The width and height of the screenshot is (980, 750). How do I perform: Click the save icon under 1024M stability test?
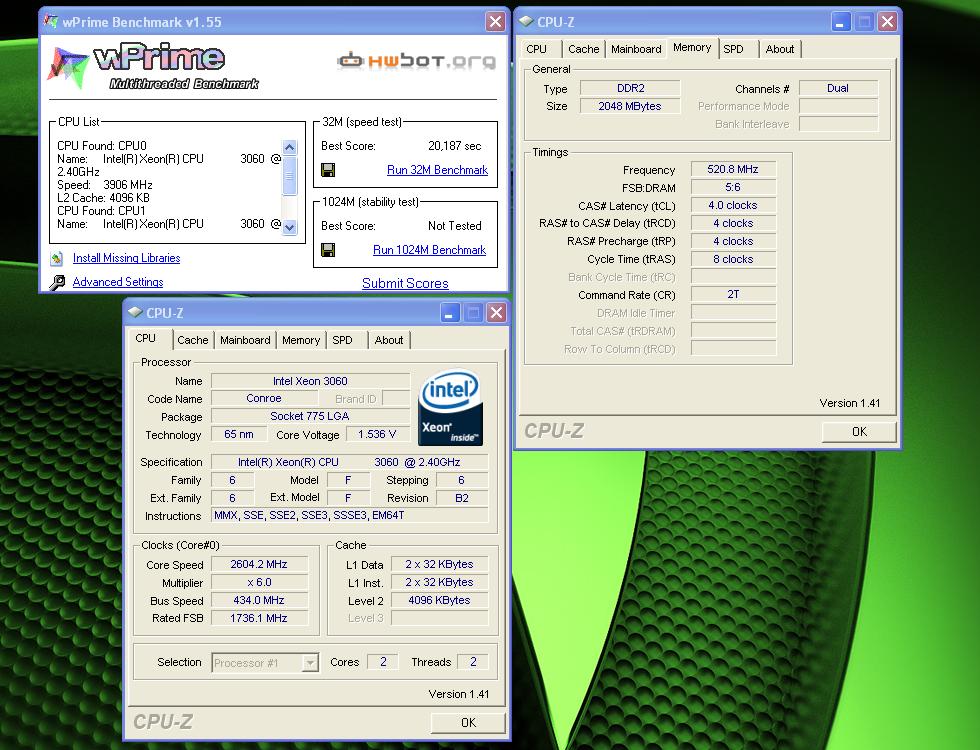tap(328, 250)
